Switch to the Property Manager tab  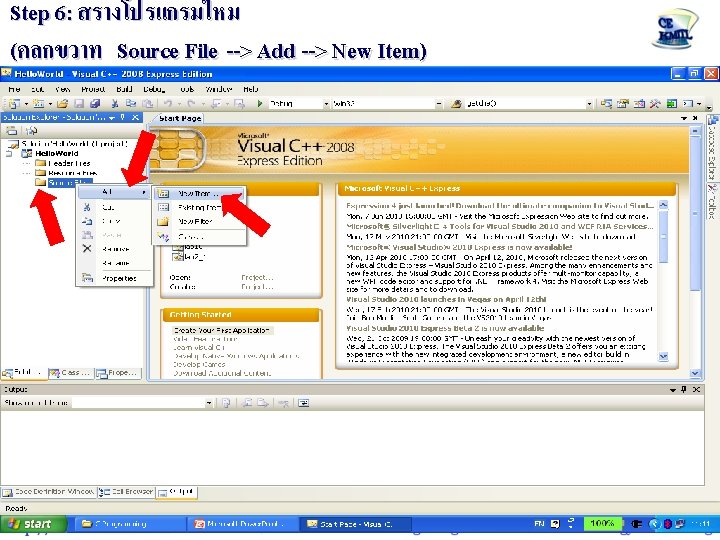tap(117, 373)
